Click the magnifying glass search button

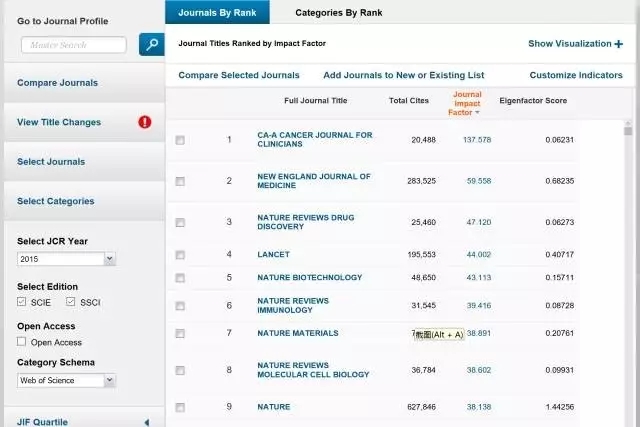tap(151, 44)
